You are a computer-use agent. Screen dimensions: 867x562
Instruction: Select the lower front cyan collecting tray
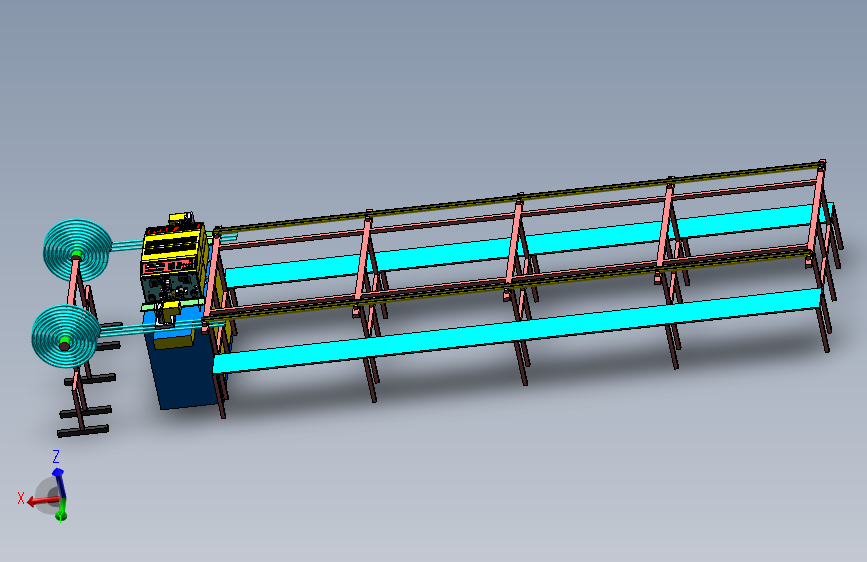(515, 331)
